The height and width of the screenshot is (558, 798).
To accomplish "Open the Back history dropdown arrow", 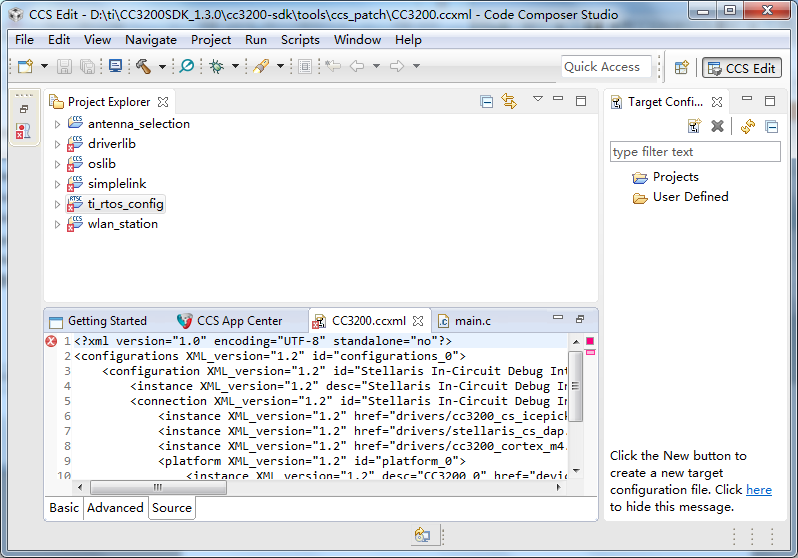I will (377, 66).
